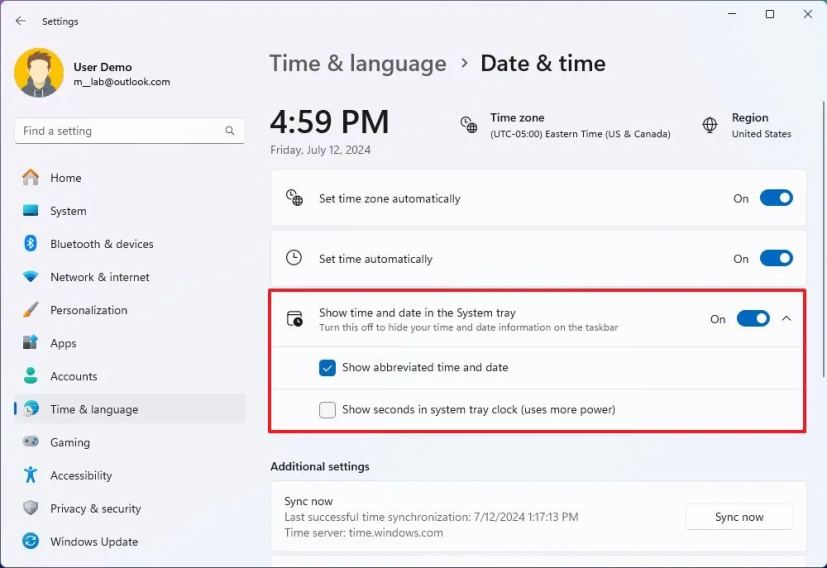Minimize the Settings window

tap(732, 14)
